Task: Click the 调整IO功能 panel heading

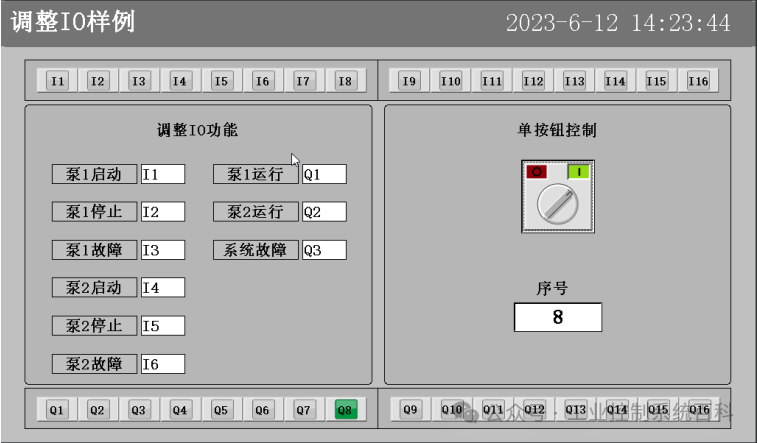Action: coord(197,130)
